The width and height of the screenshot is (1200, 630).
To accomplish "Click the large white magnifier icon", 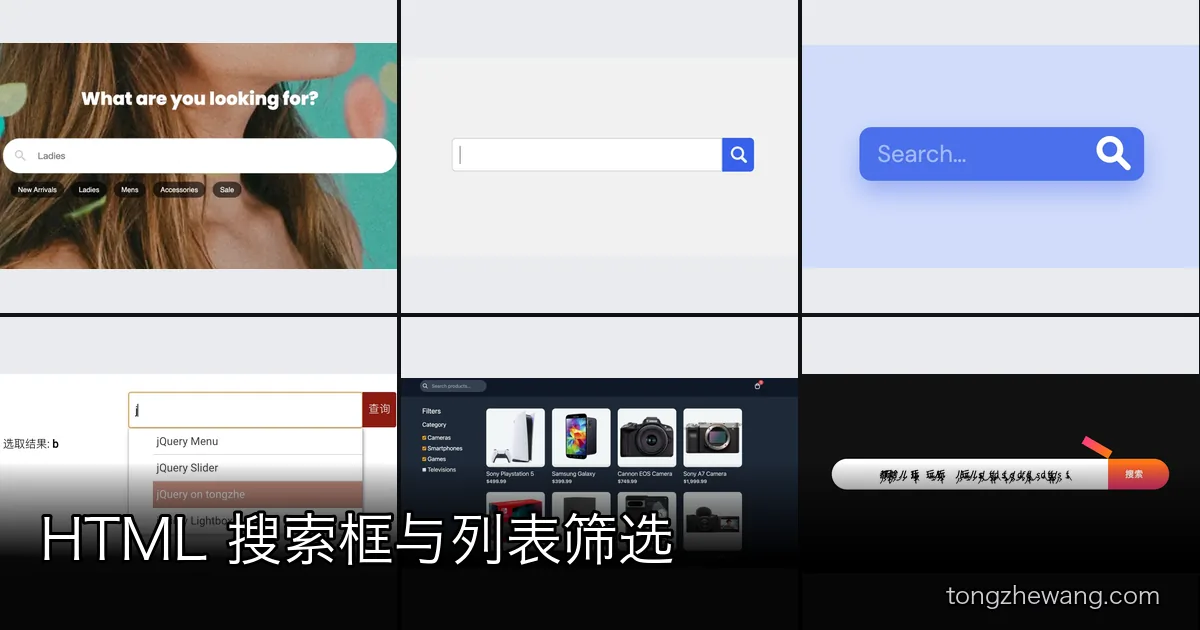I will point(1112,153).
